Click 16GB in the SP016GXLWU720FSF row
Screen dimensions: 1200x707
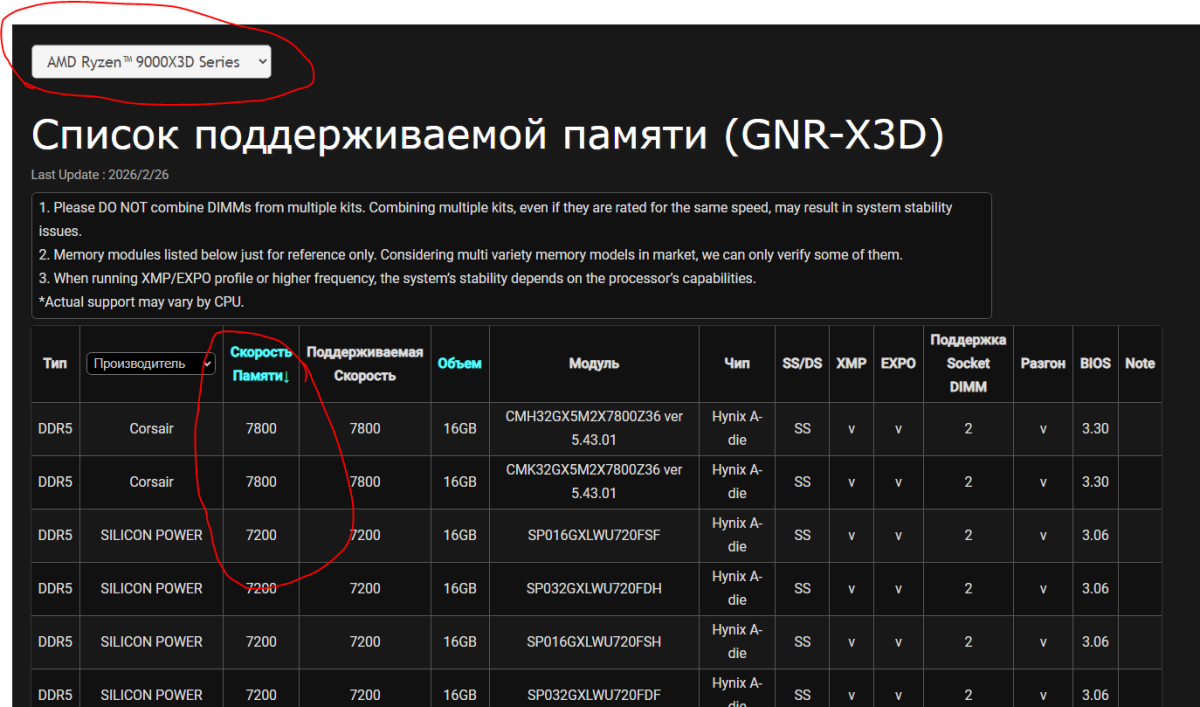coord(460,535)
